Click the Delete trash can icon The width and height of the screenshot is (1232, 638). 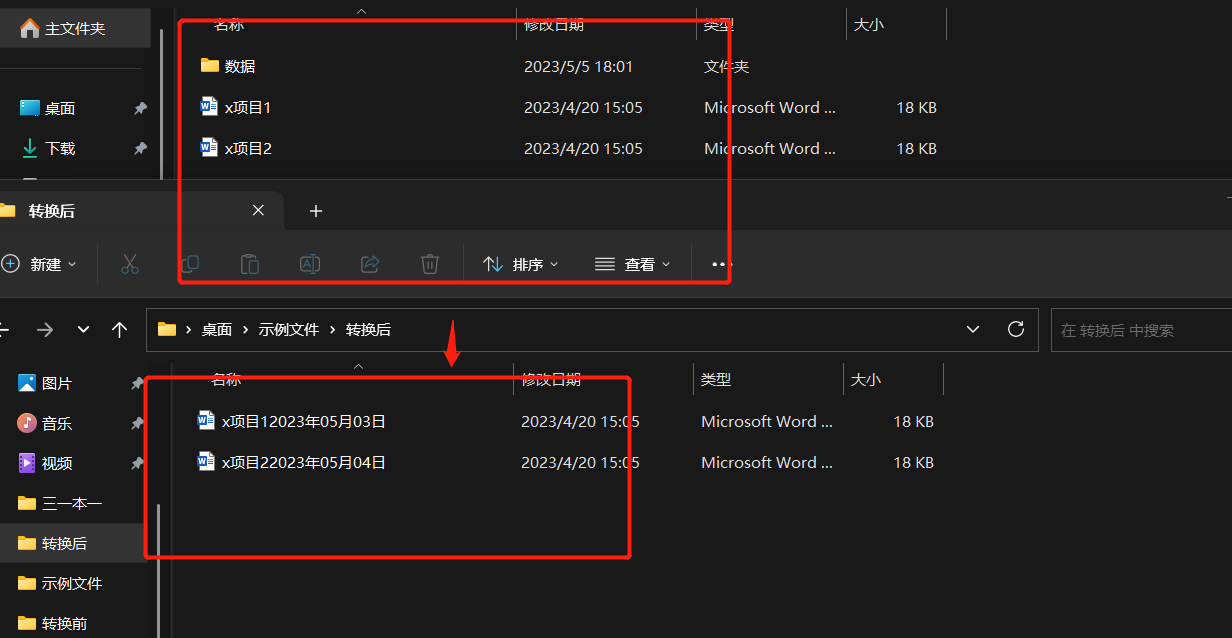(x=430, y=264)
